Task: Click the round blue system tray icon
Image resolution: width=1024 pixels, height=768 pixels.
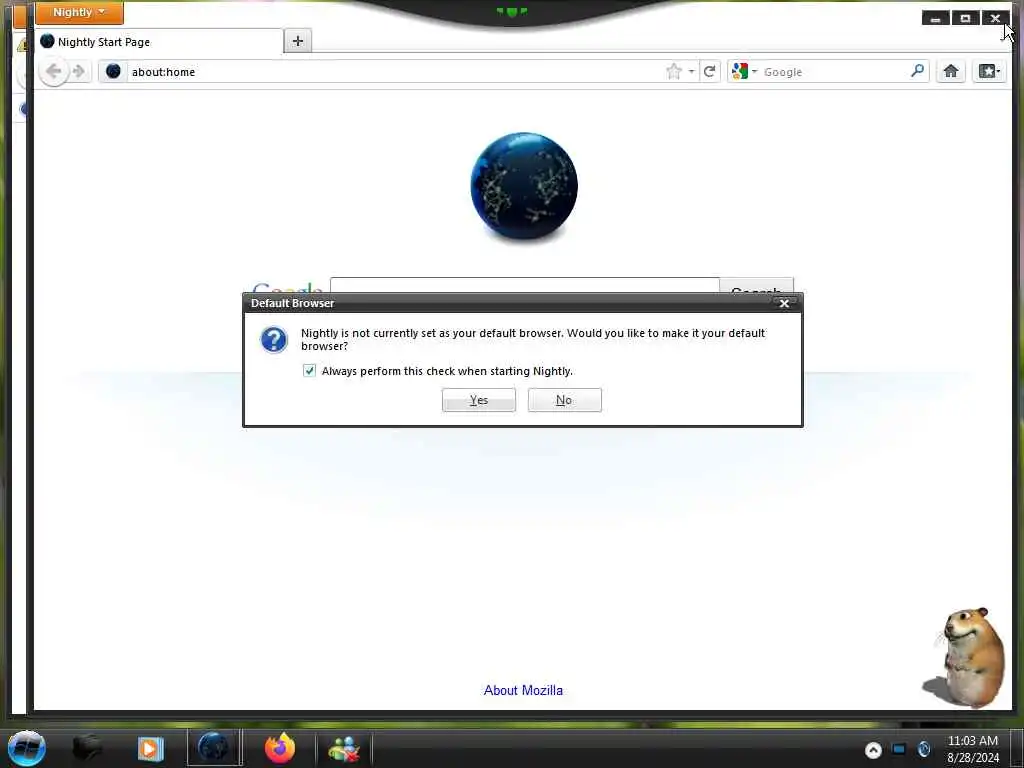Action: click(x=923, y=749)
